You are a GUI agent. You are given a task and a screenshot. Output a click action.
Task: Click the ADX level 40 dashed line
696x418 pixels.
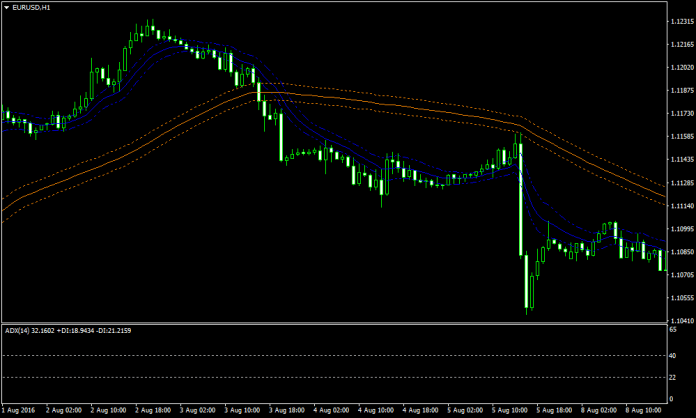(300, 355)
